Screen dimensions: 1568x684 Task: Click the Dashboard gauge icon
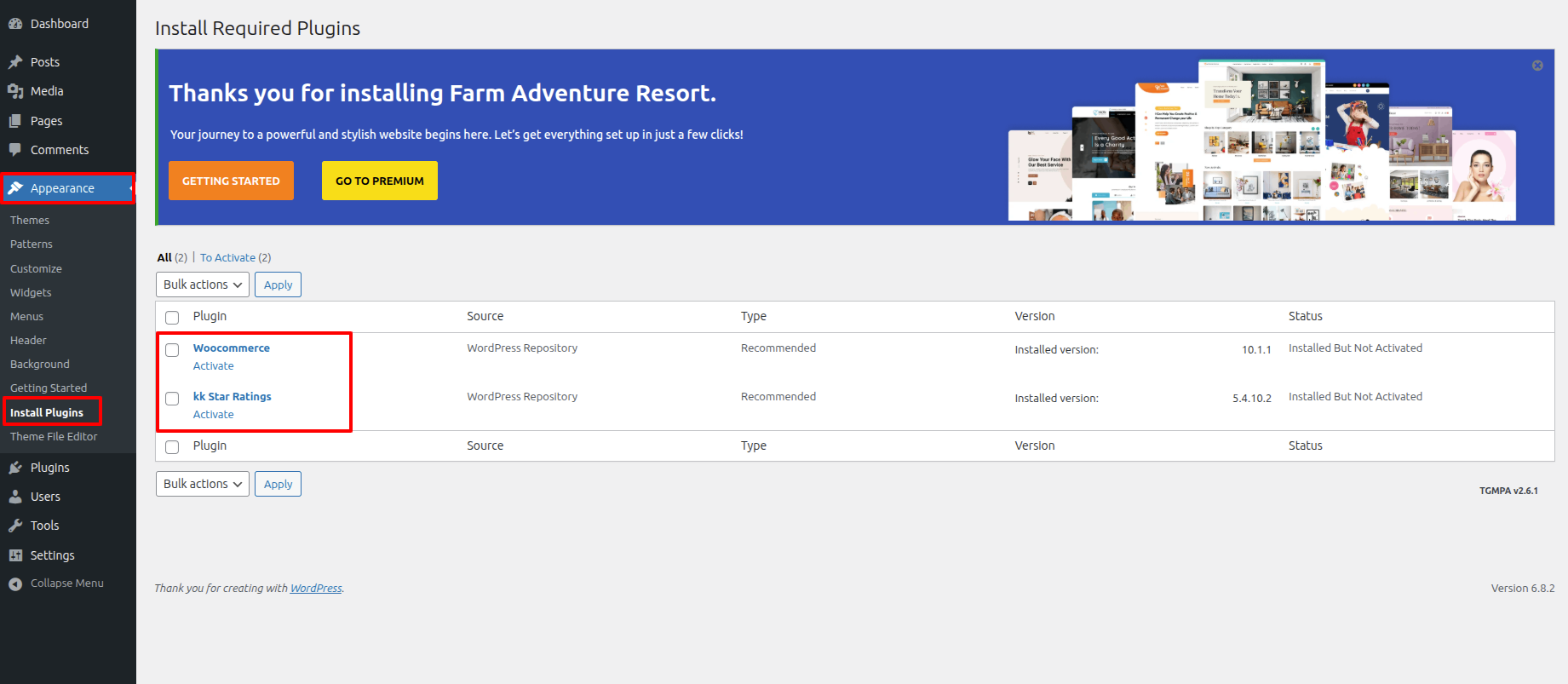pyautogui.click(x=15, y=24)
